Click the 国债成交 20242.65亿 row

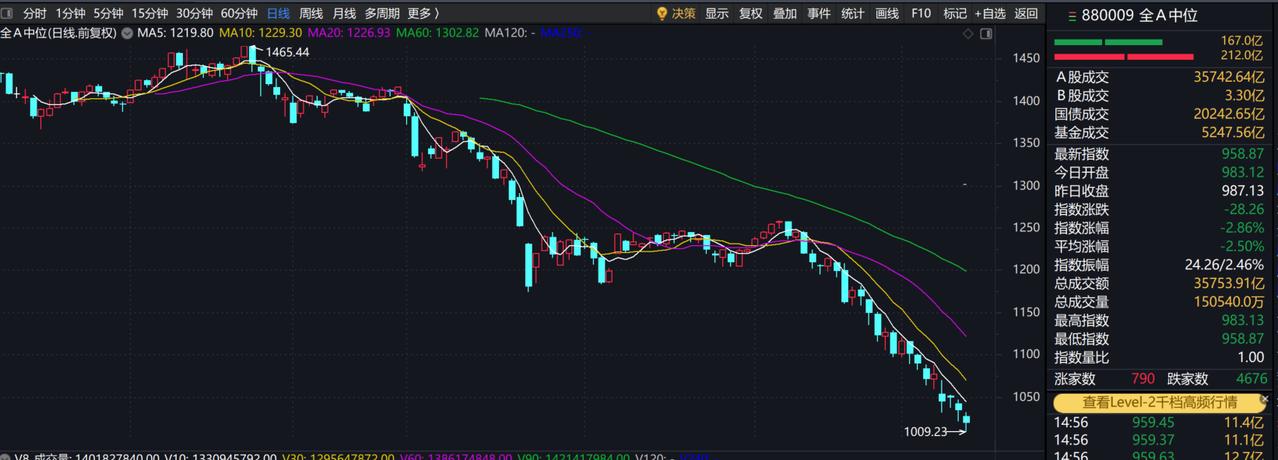tap(1162, 114)
